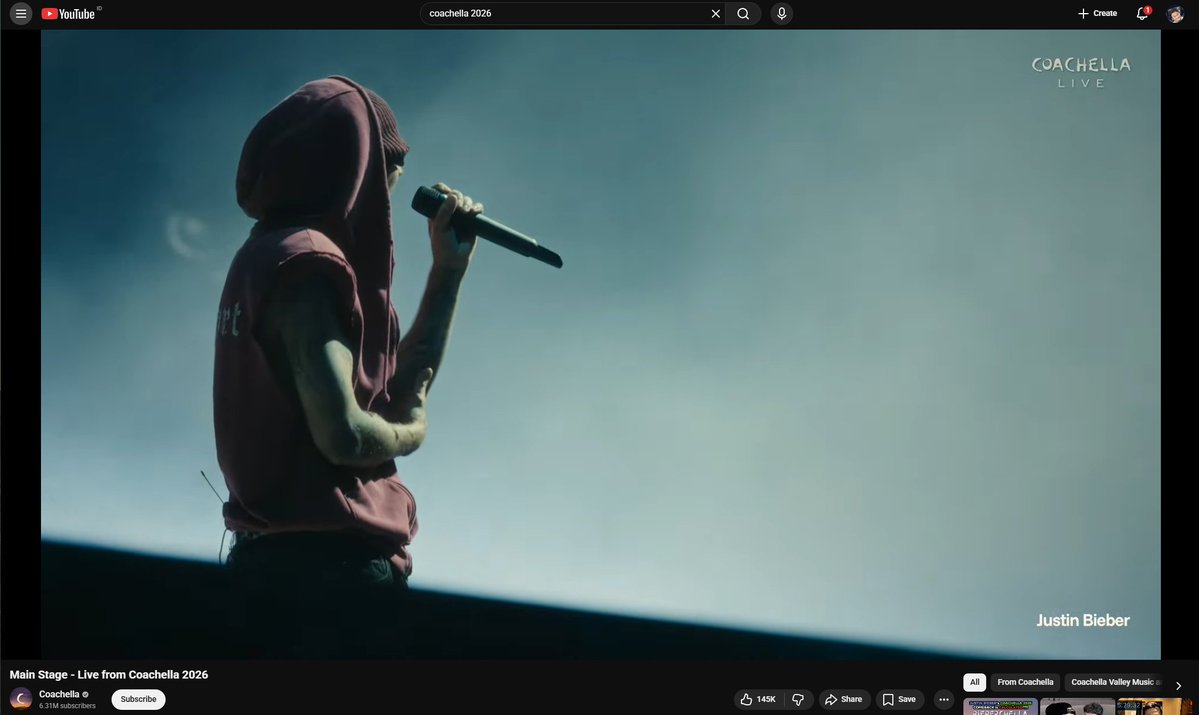The width and height of the screenshot is (1199, 715).
Task: Open the hamburger guide menu
Action: (21, 14)
